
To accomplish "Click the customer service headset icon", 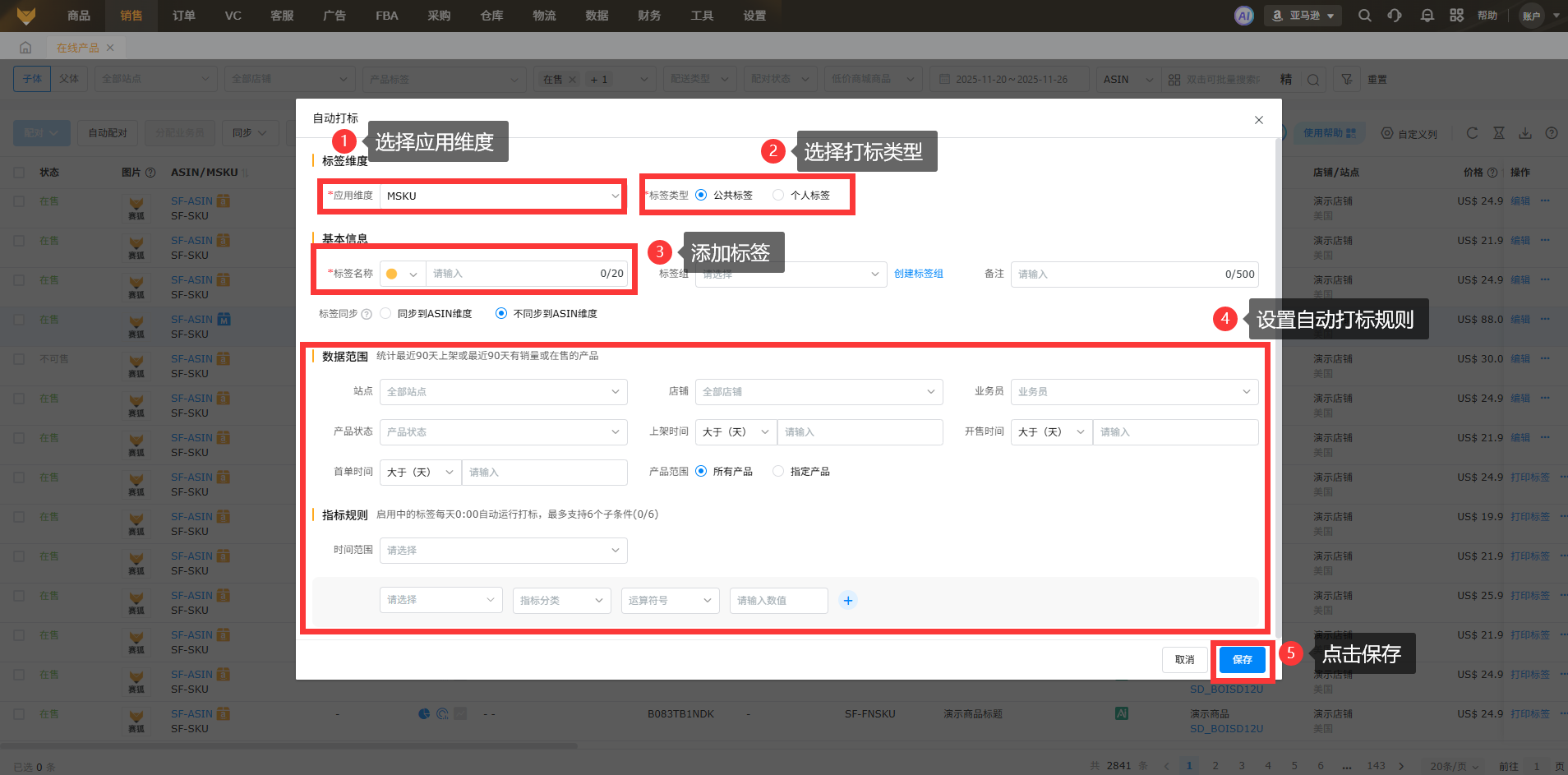I will [1395, 16].
